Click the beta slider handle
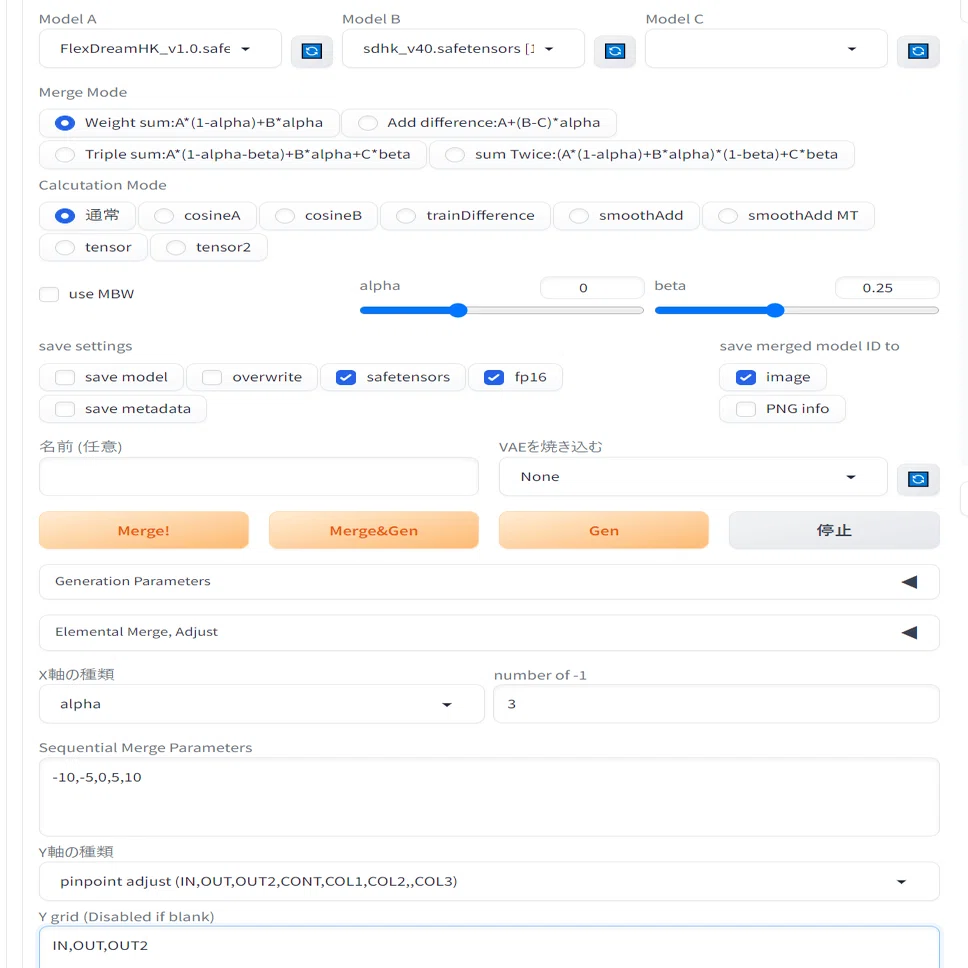Viewport: 968px width, 968px height. tap(775, 310)
